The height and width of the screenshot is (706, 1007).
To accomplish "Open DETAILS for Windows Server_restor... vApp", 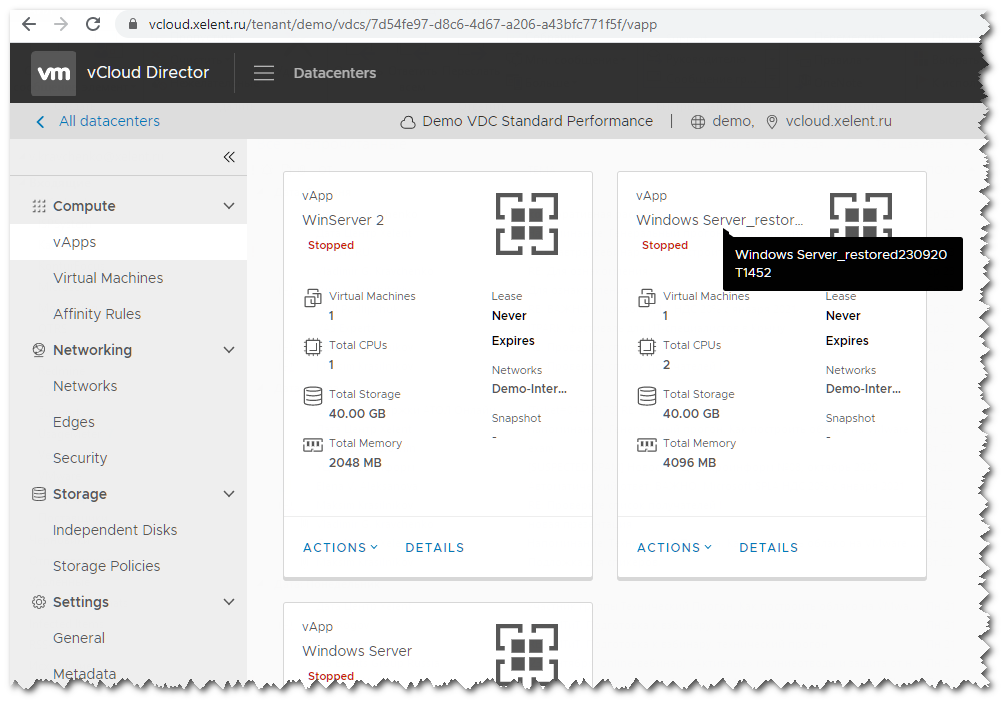I will [x=768, y=547].
